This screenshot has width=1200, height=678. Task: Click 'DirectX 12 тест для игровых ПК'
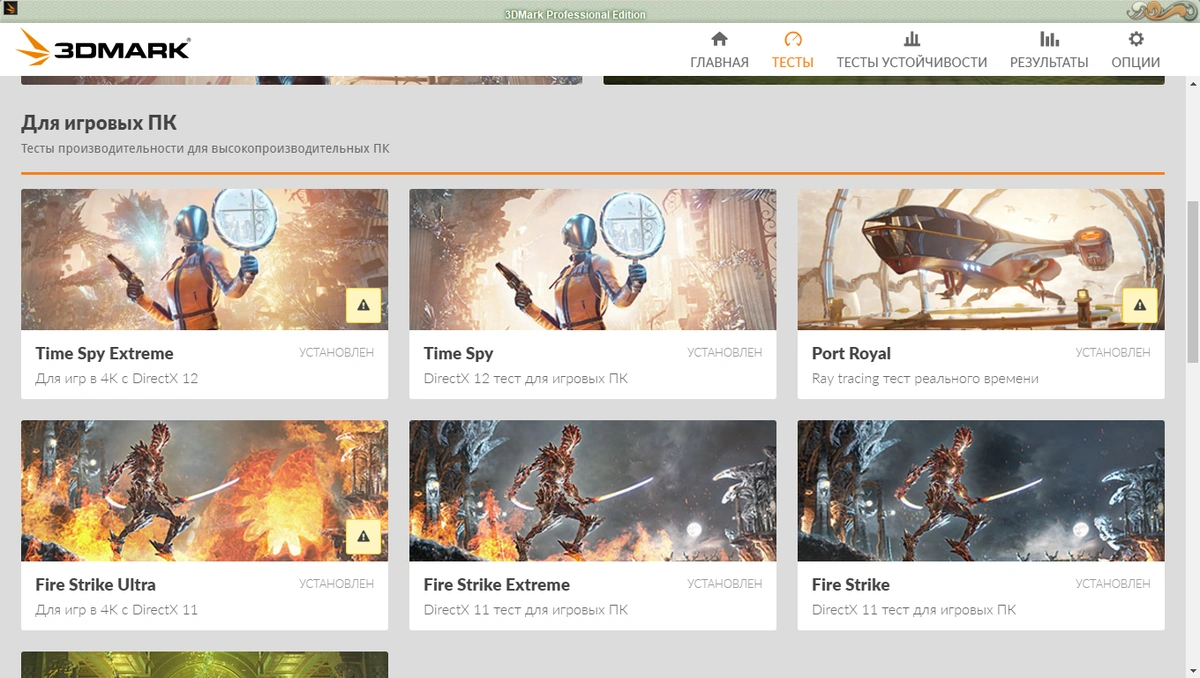tap(526, 379)
